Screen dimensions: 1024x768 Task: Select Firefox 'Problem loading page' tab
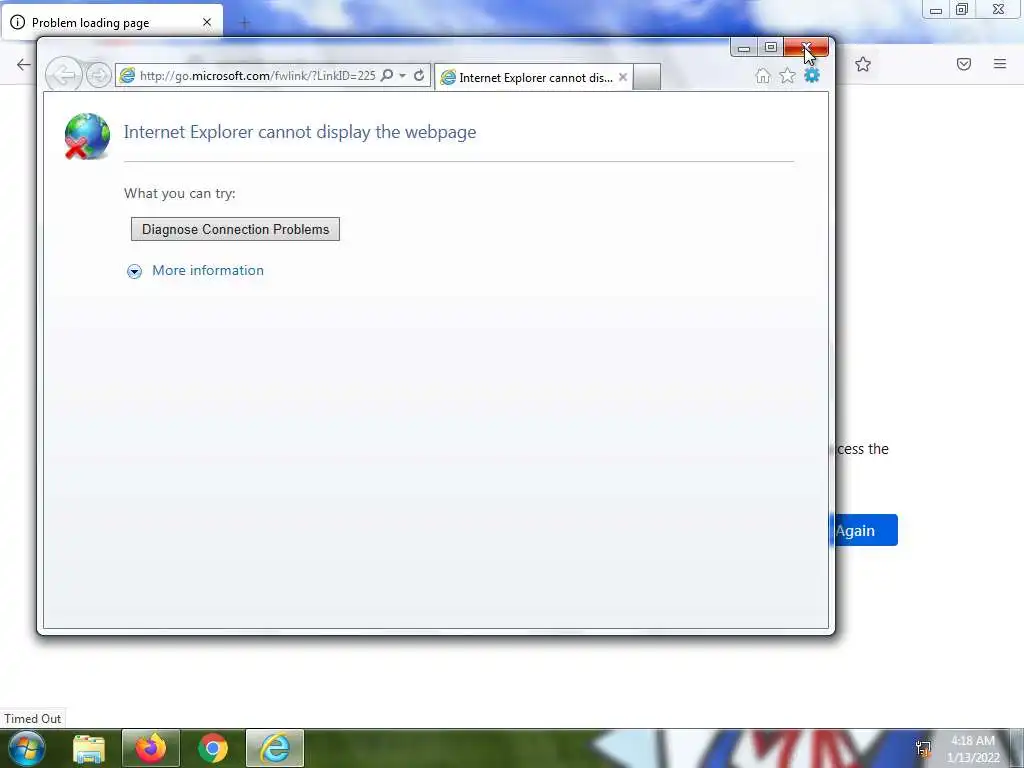coord(112,22)
